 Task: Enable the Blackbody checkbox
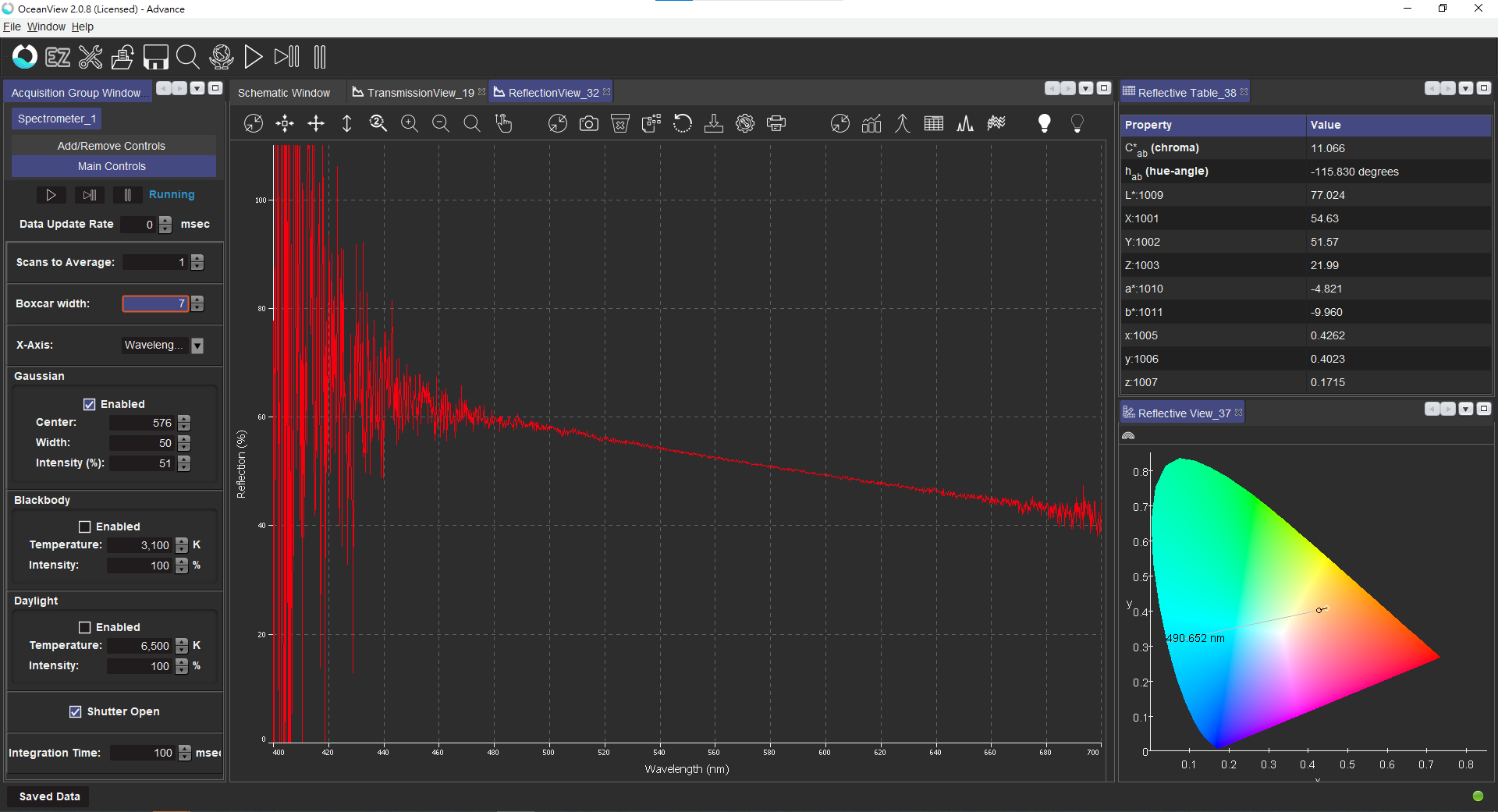(85, 527)
